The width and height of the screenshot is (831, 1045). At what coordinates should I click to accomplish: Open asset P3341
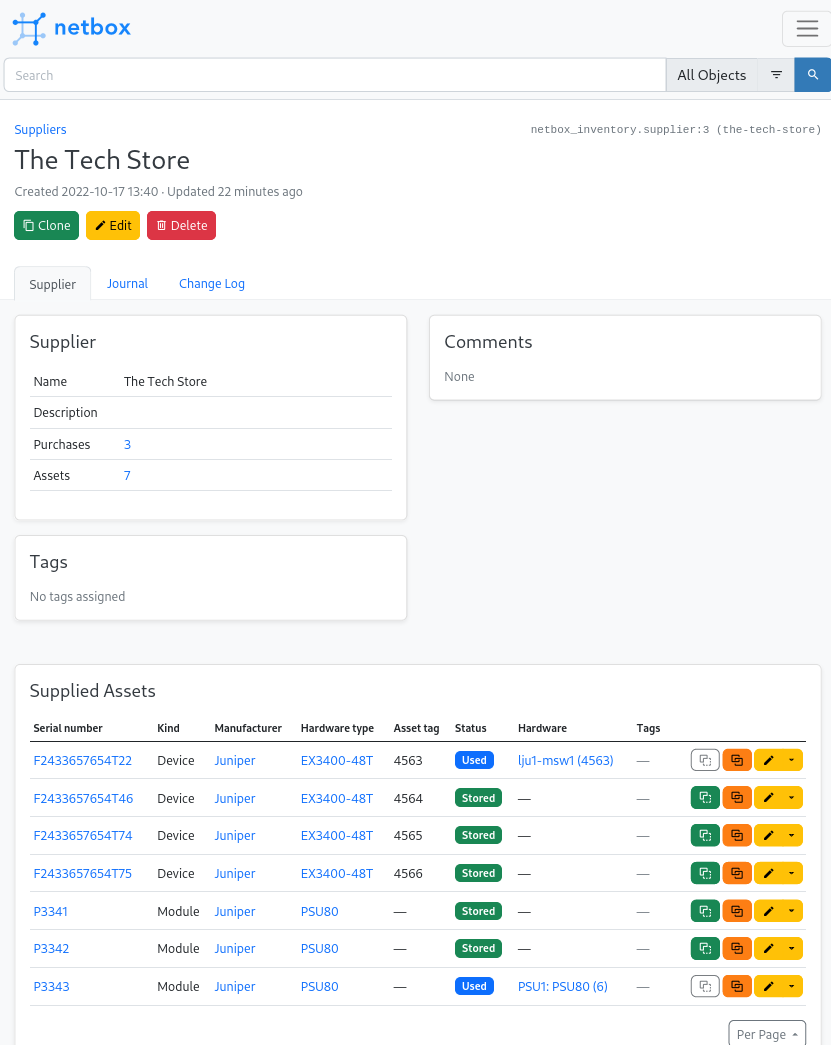51,912
